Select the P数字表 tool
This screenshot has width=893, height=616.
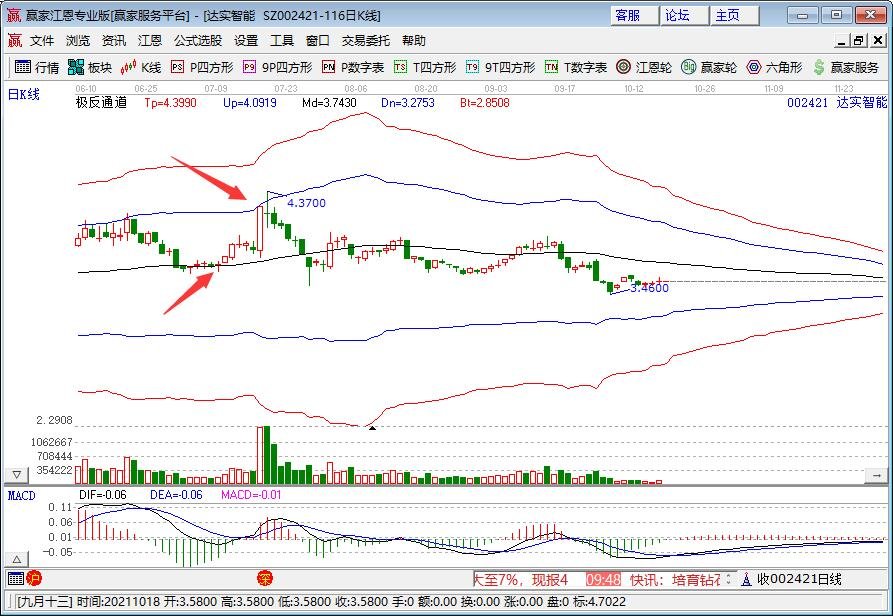click(x=352, y=67)
